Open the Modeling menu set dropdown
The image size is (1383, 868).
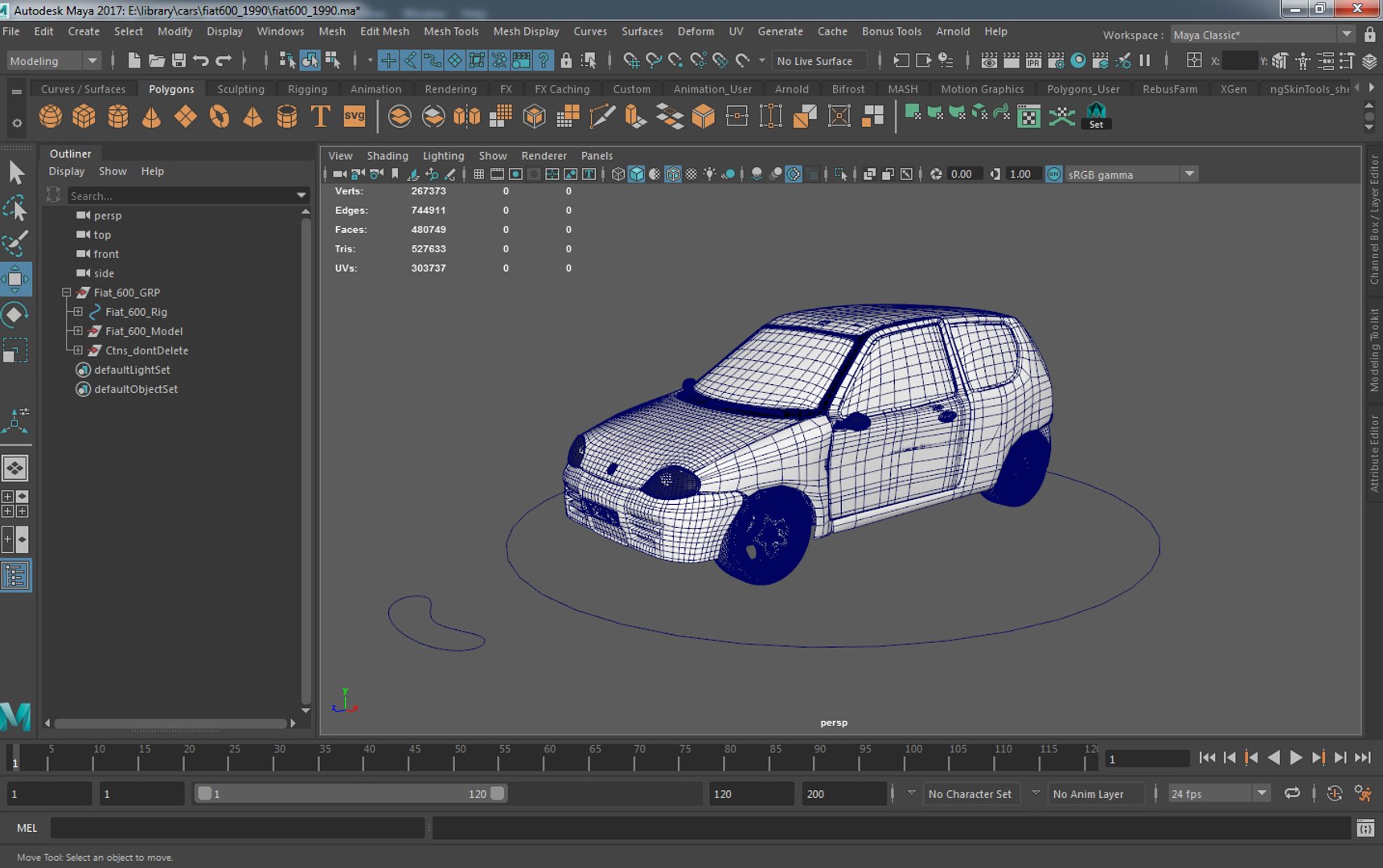coord(53,61)
